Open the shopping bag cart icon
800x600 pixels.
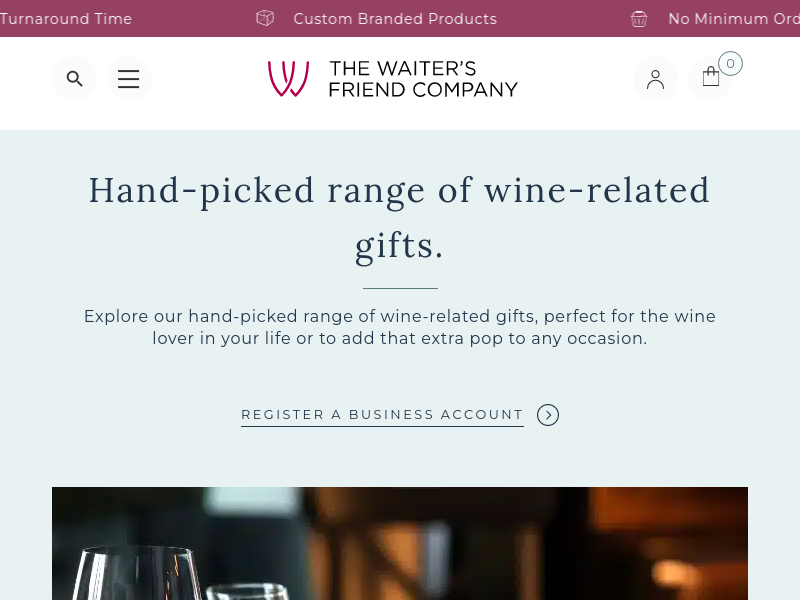pos(711,78)
